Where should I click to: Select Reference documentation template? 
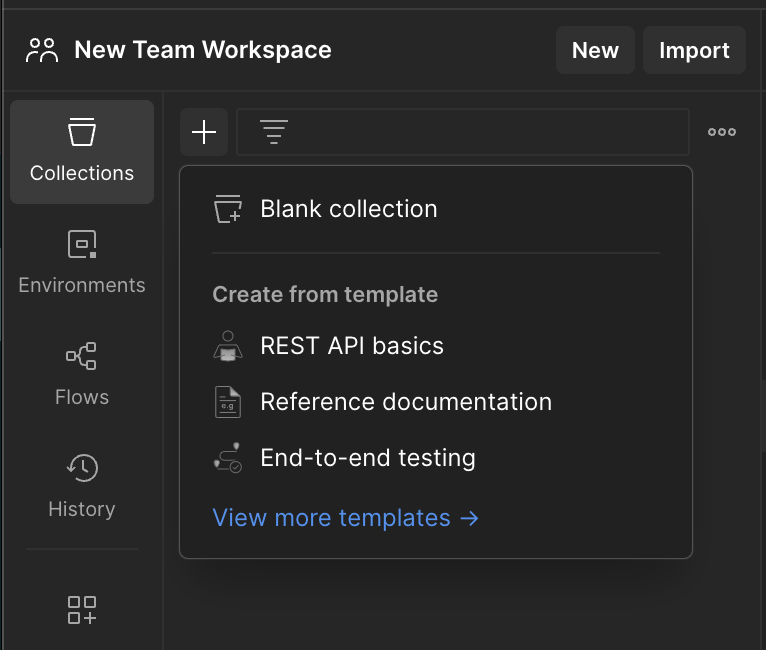[436, 402]
